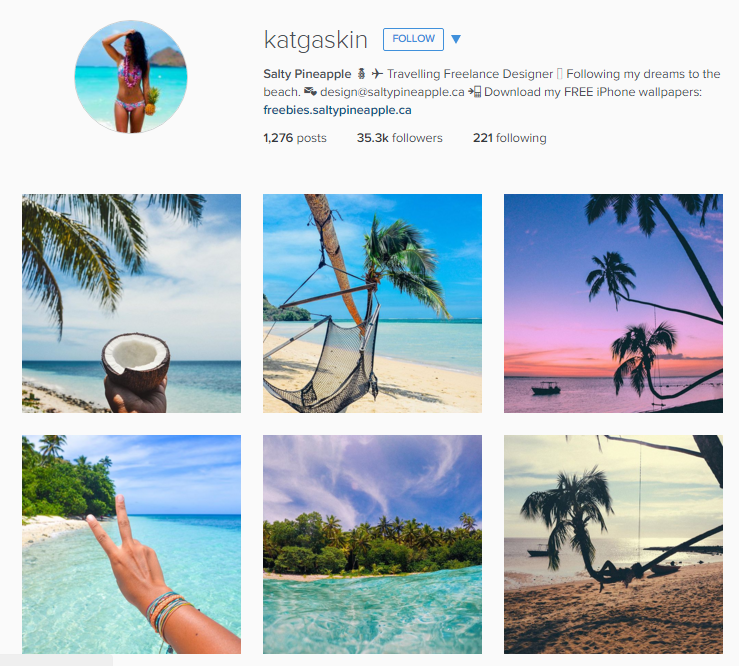Click the design@saltypineapple.ca email text

coord(392,92)
